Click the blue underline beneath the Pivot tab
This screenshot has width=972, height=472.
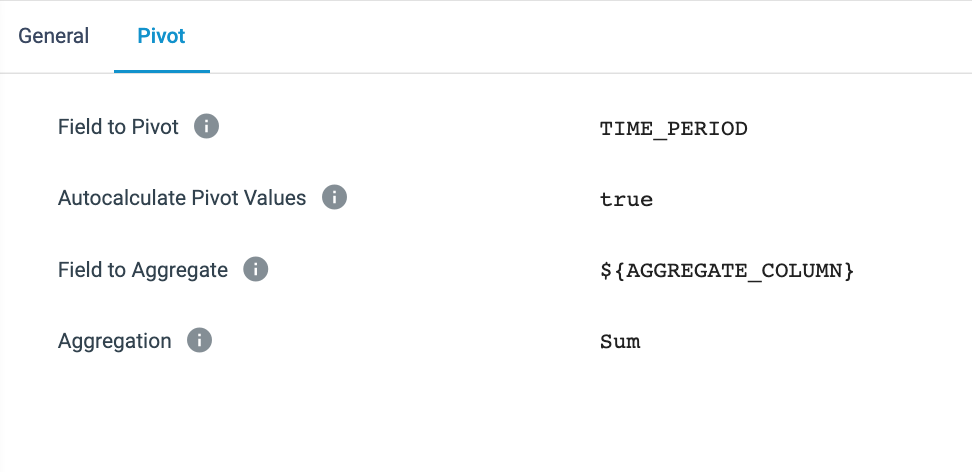pyautogui.click(x=161, y=71)
